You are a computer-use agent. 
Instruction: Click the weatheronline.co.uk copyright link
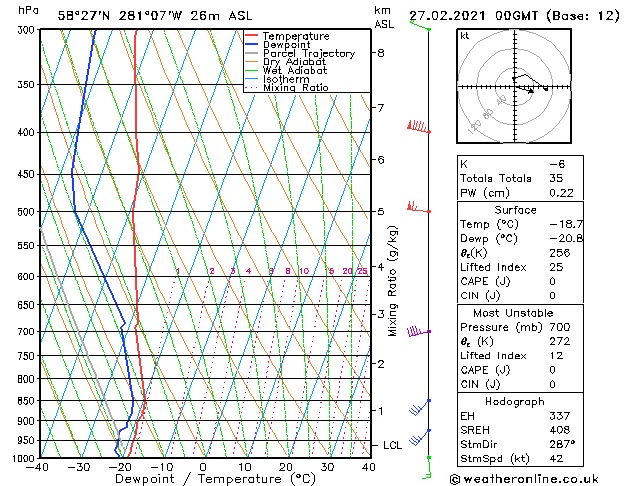point(524,479)
